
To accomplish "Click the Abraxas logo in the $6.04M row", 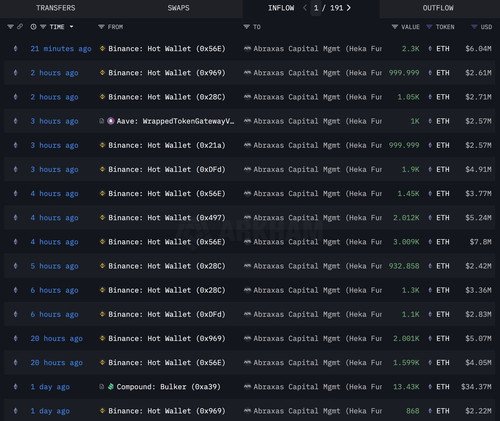I will tap(247, 49).
